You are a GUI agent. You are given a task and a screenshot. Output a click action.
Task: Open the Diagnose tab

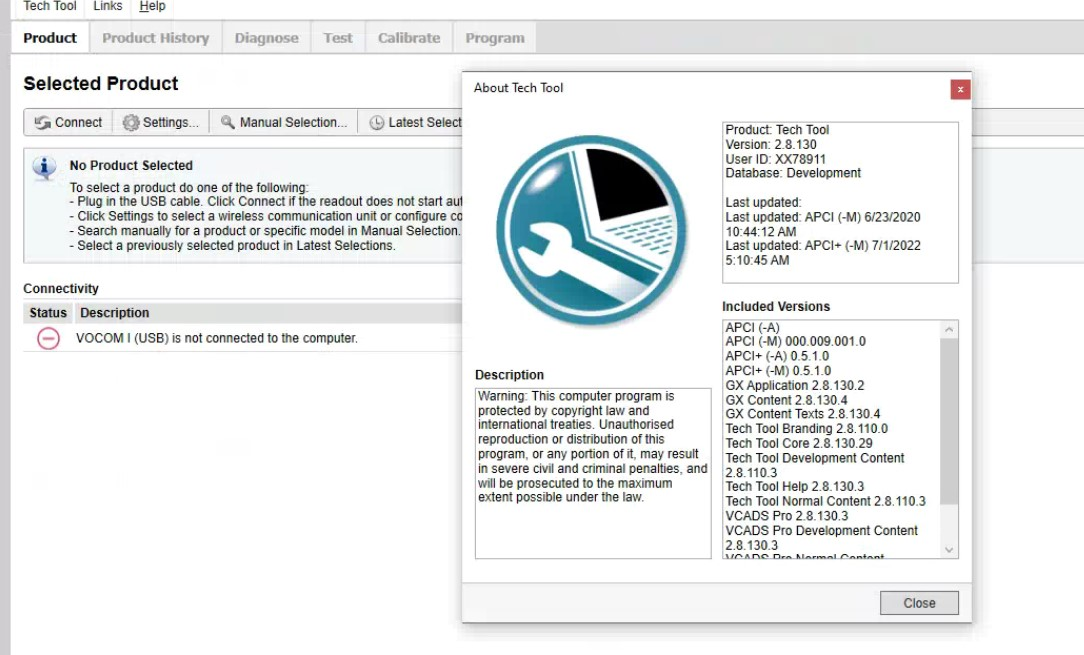click(267, 38)
